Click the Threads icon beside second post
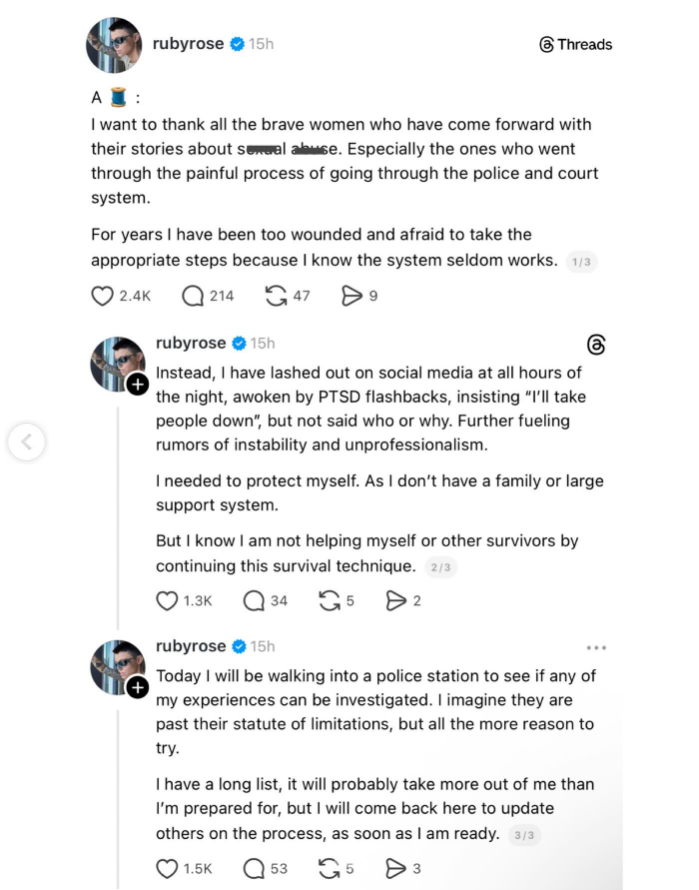 (597, 344)
